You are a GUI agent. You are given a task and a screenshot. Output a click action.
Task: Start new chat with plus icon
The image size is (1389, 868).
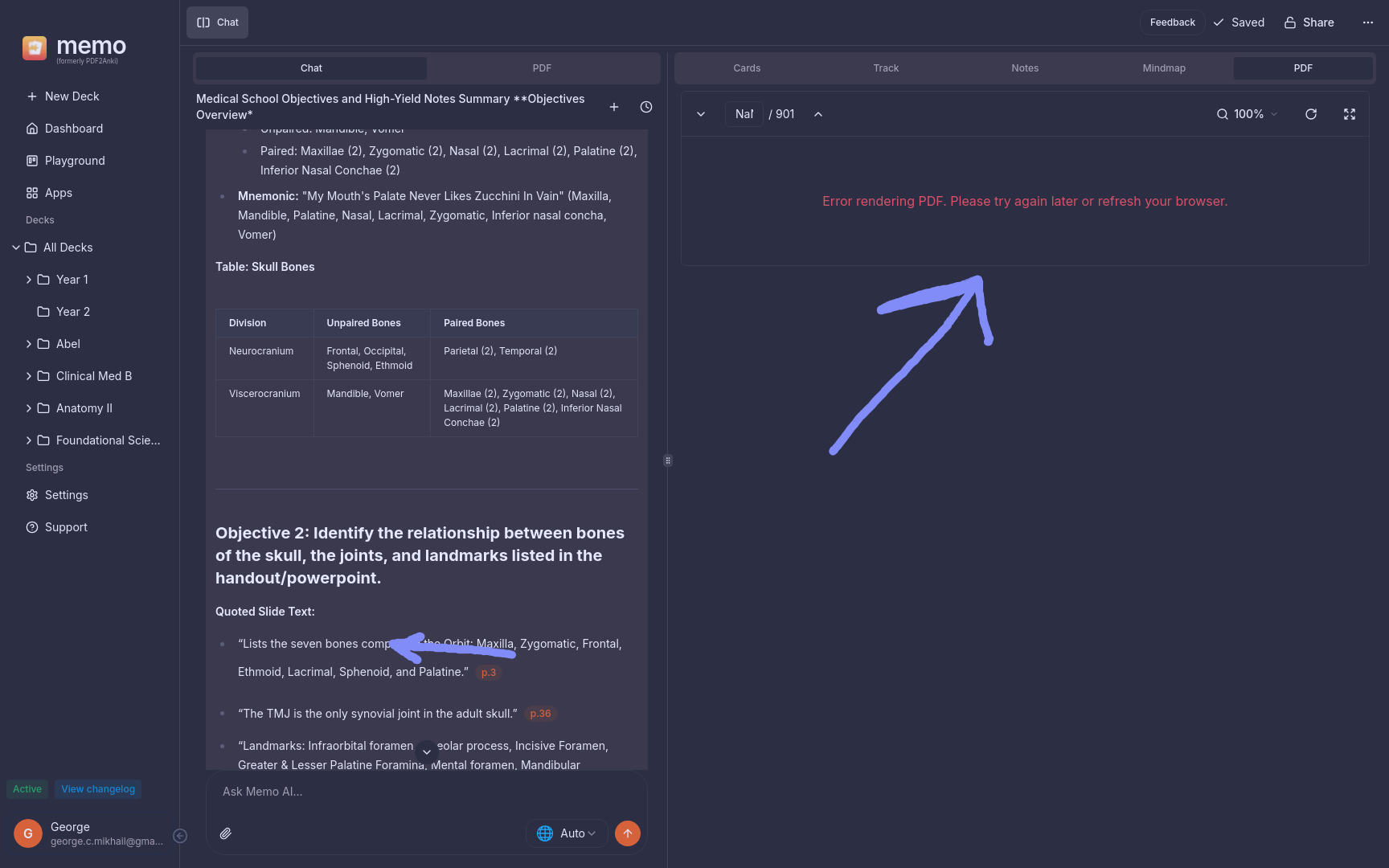point(614,107)
